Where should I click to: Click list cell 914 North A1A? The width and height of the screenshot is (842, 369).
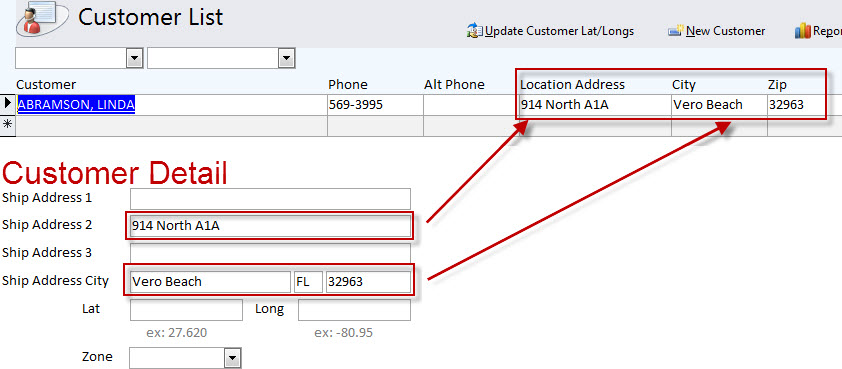(x=595, y=105)
